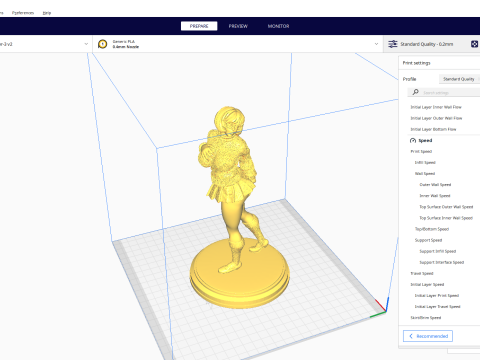Click the infill pattern icon in settings bar
The height and width of the screenshot is (360, 480).
474,44
